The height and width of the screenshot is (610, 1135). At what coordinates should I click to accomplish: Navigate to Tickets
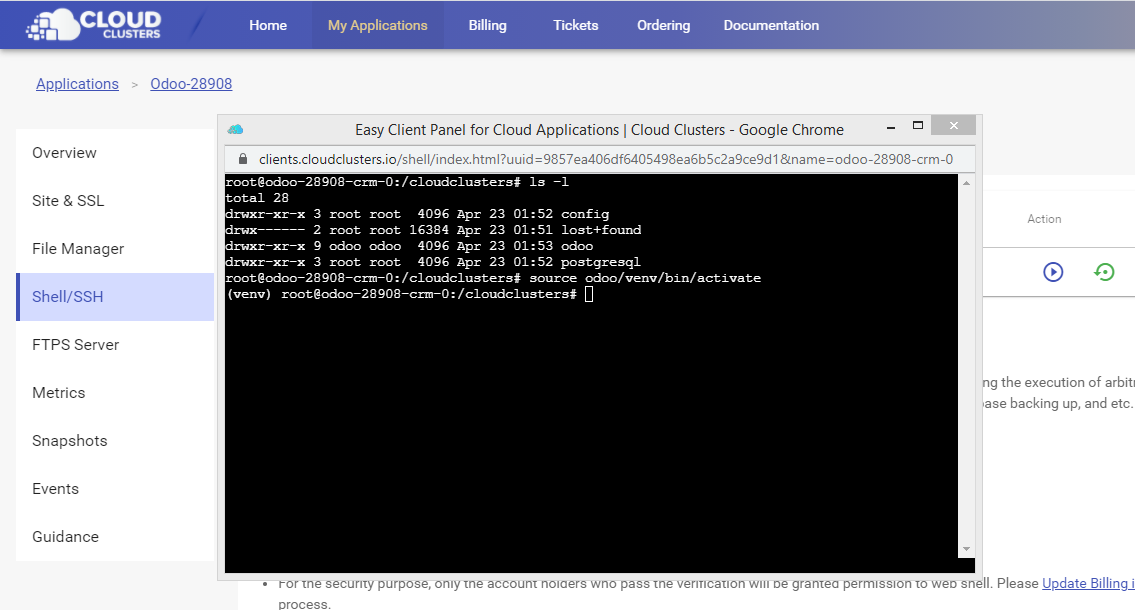575,25
